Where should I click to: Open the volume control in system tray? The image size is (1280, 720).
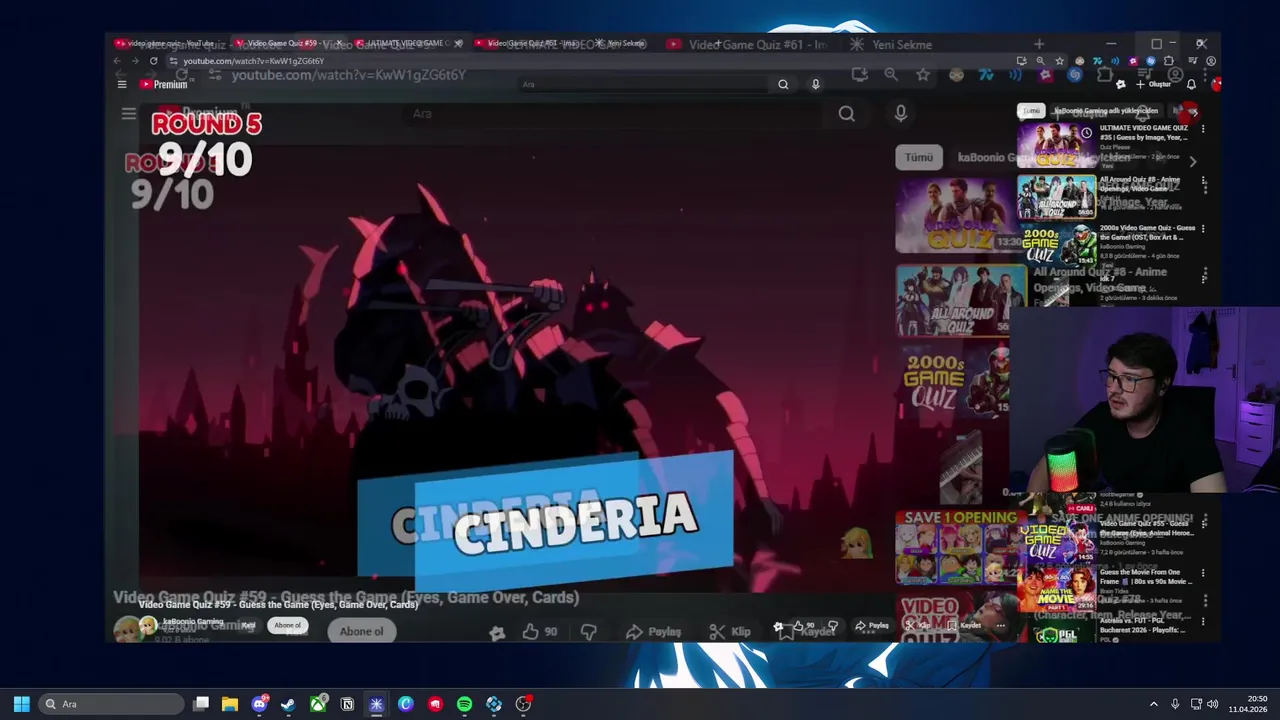point(1213,704)
